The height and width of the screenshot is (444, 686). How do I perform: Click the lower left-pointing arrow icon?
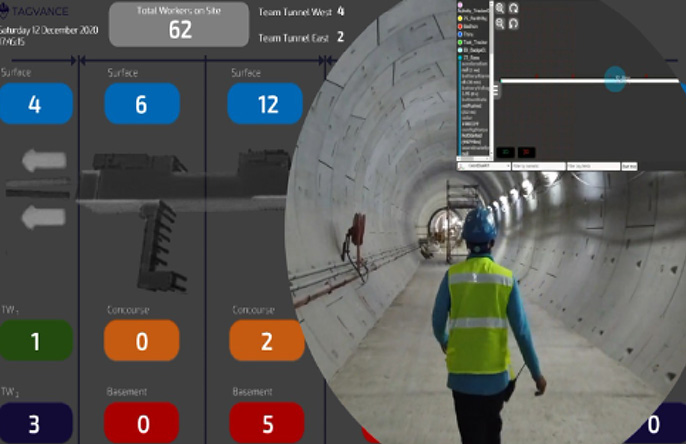click(x=43, y=216)
